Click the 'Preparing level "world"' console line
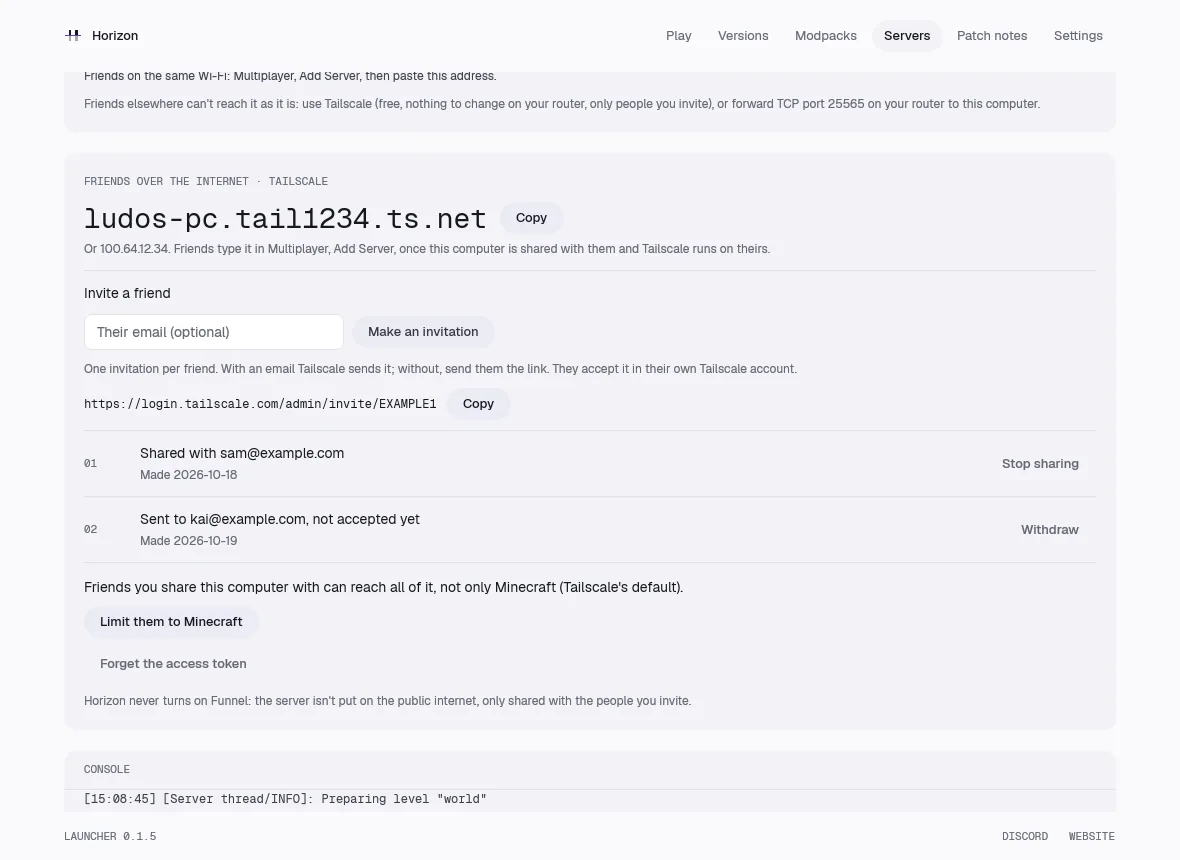Viewport: 1180px width, 860px height. click(x=285, y=799)
